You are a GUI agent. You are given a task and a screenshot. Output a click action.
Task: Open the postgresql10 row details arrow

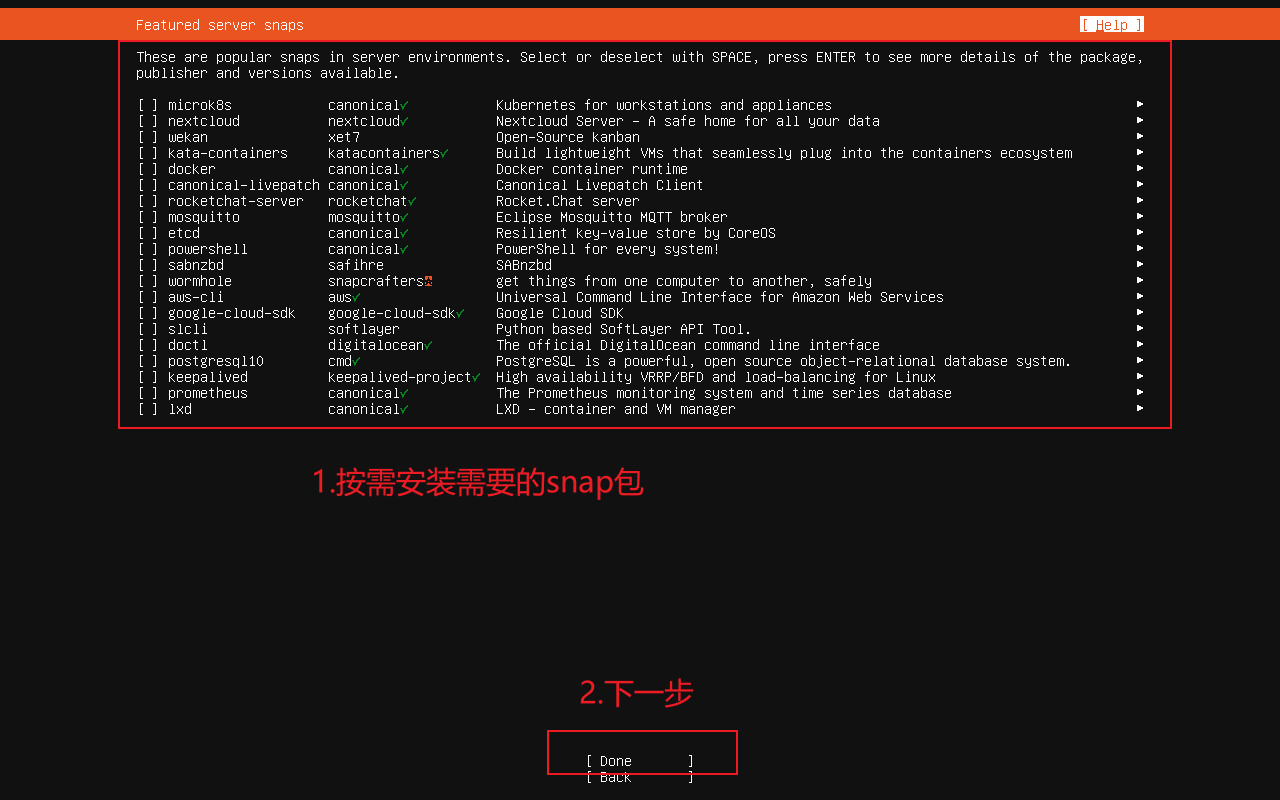tap(1140, 360)
